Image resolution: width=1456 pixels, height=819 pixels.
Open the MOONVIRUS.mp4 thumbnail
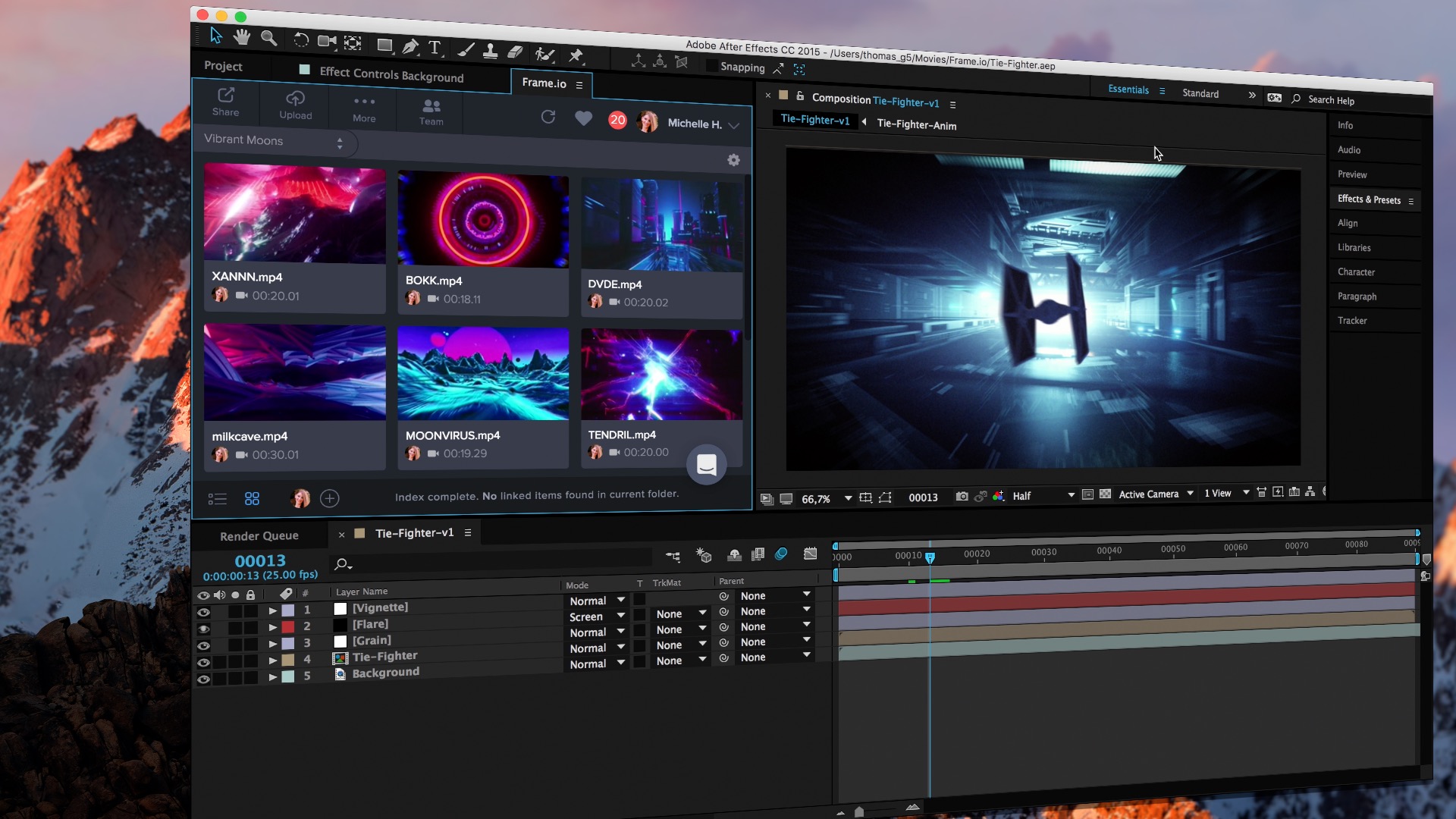point(483,373)
